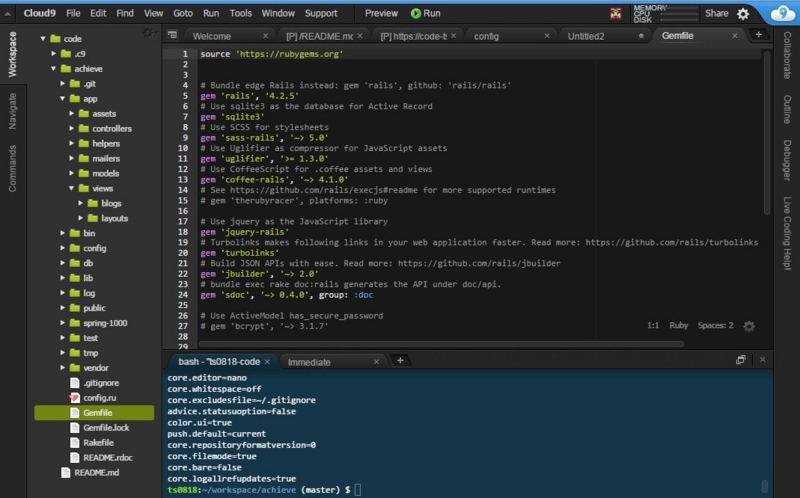Close the bash terminal tab

point(267,361)
